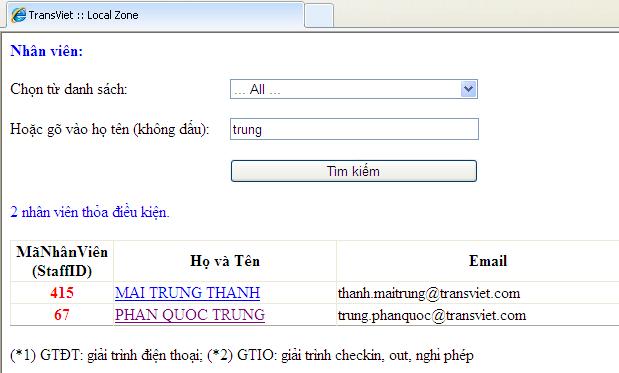Open the PHAN QUOC TRUNG link
This screenshot has width=619, height=373.
coord(190,315)
